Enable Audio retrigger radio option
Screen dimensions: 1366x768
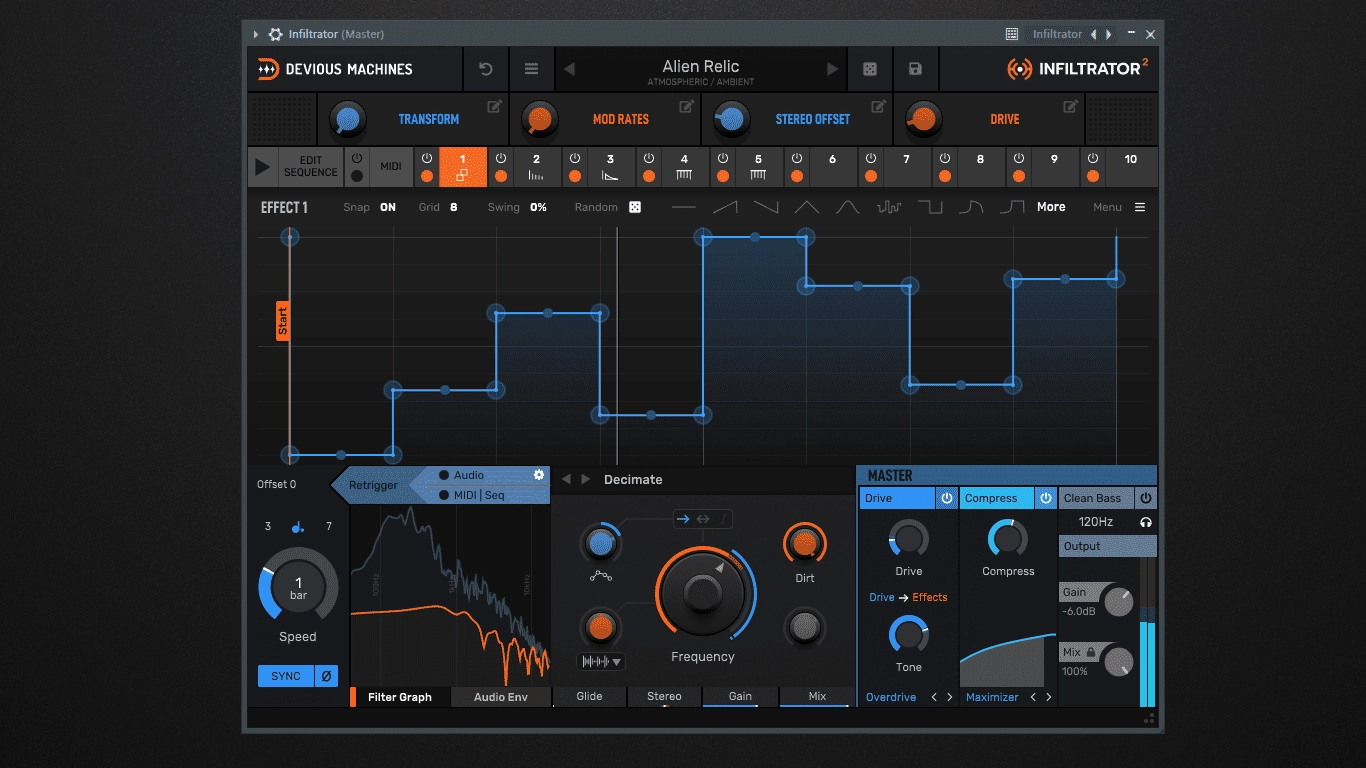(444, 475)
